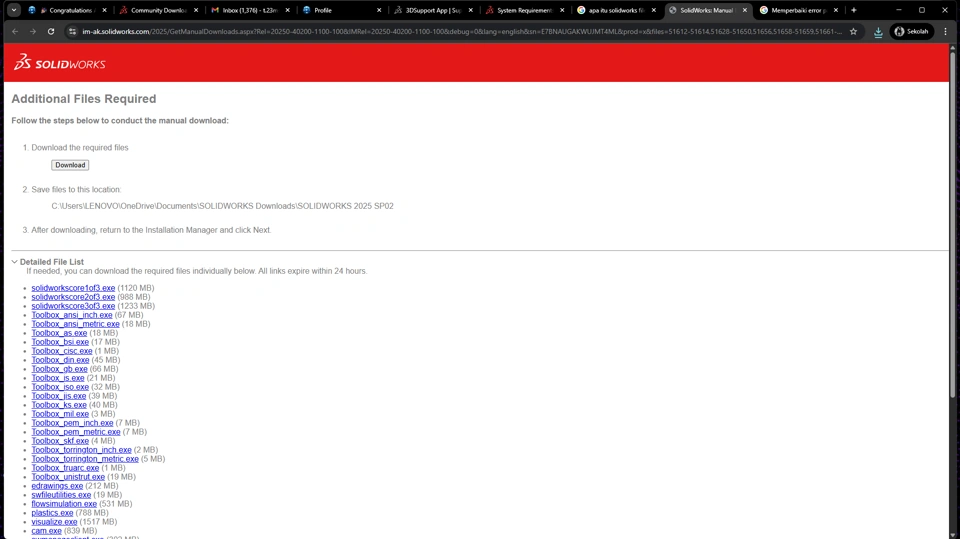The height and width of the screenshot is (539, 960).
Task: Download Toolbox_iso.exe
Action: [x=60, y=387]
